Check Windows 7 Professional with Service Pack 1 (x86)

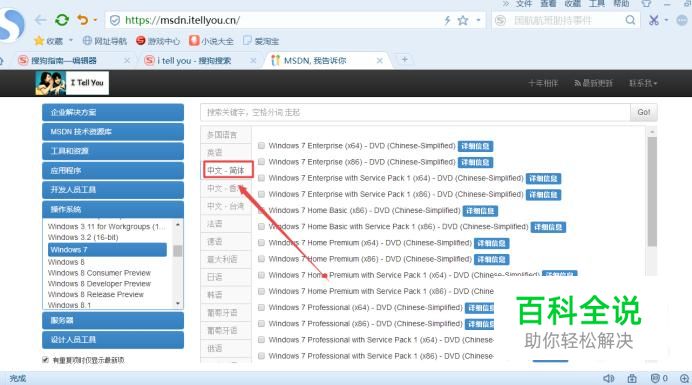click(x=261, y=356)
